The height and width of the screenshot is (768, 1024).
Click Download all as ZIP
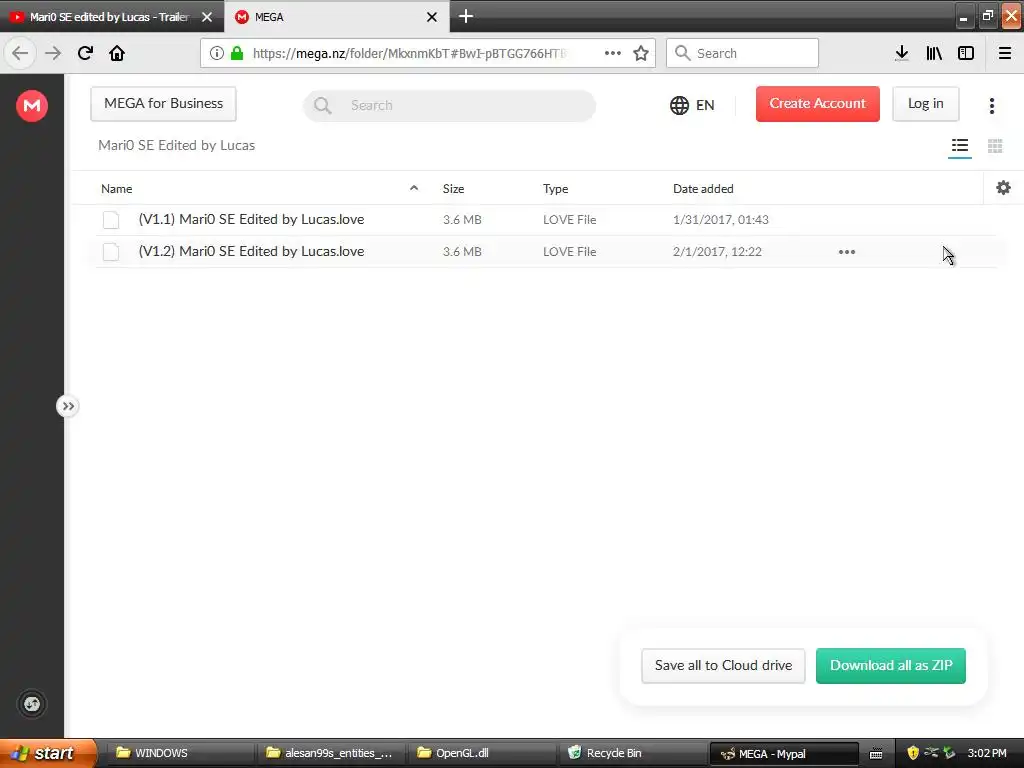click(x=891, y=665)
